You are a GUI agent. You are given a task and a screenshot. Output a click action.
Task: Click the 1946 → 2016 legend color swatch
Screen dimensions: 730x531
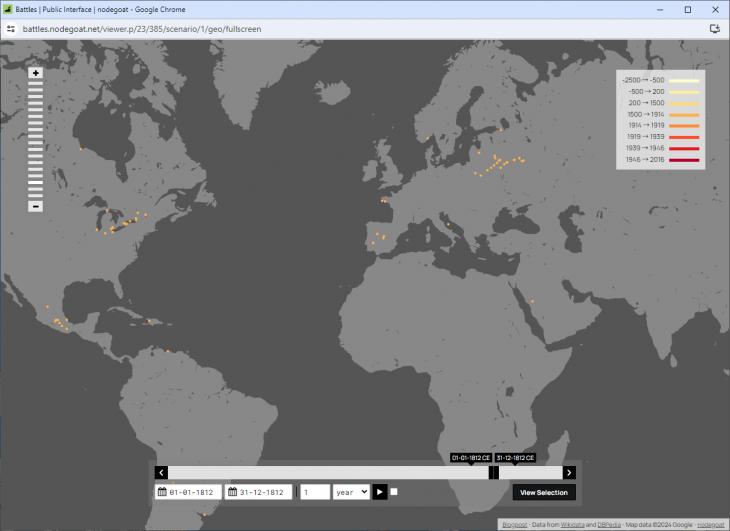pos(684,160)
